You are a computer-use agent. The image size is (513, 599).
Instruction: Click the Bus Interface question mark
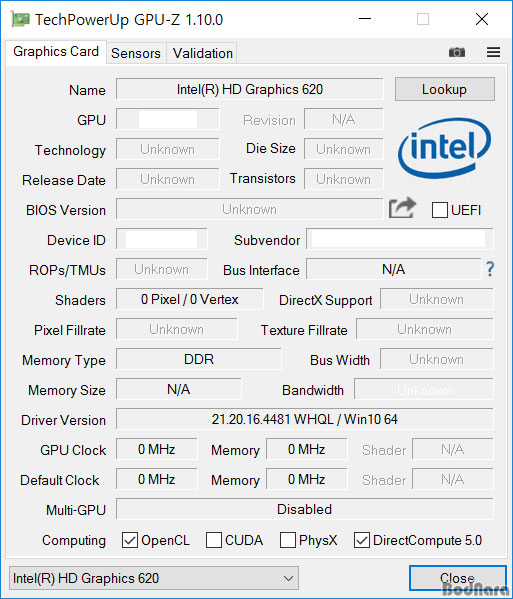(490, 269)
